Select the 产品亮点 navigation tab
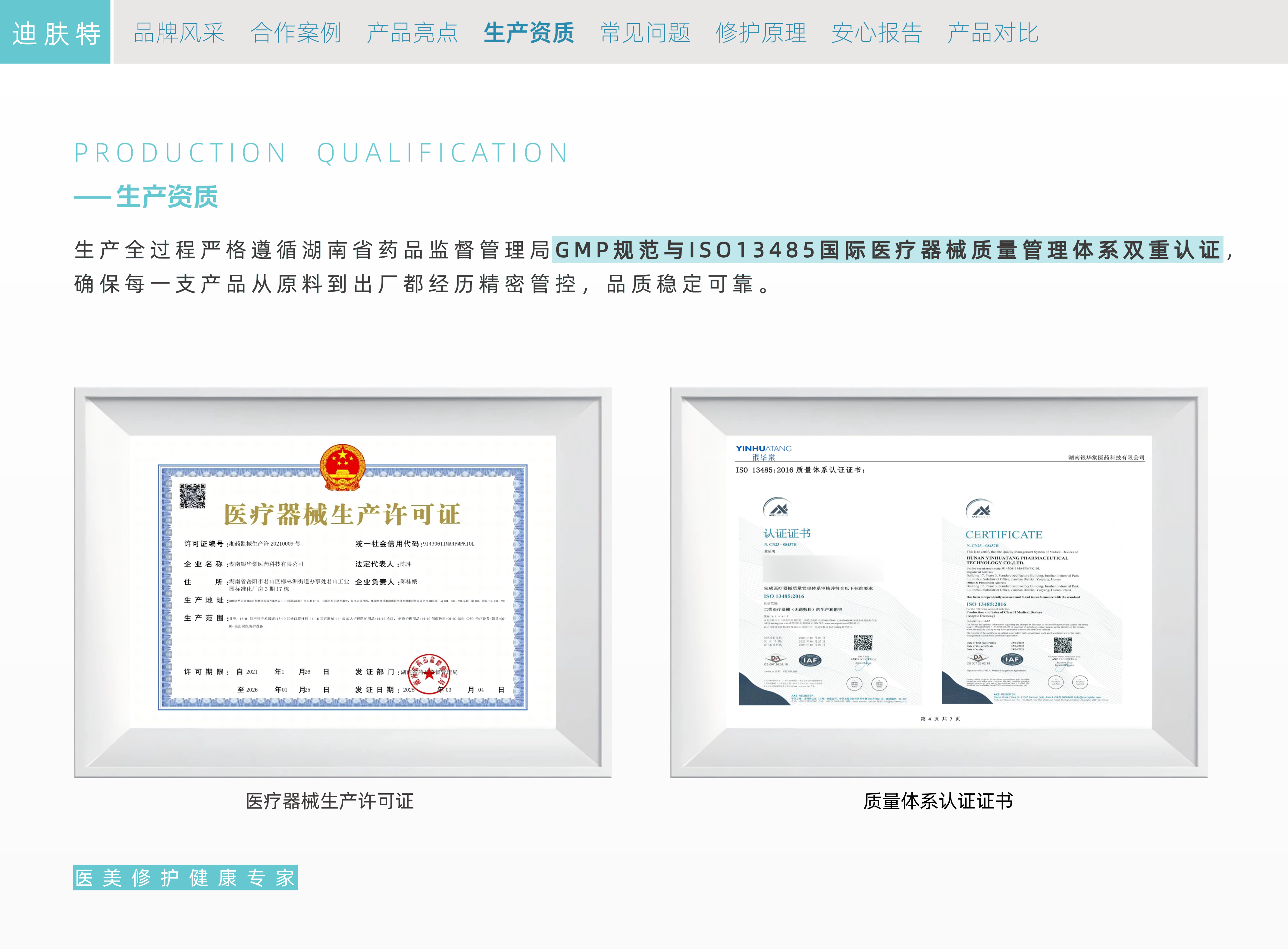This screenshot has height=949, width=1288. point(412,33)
